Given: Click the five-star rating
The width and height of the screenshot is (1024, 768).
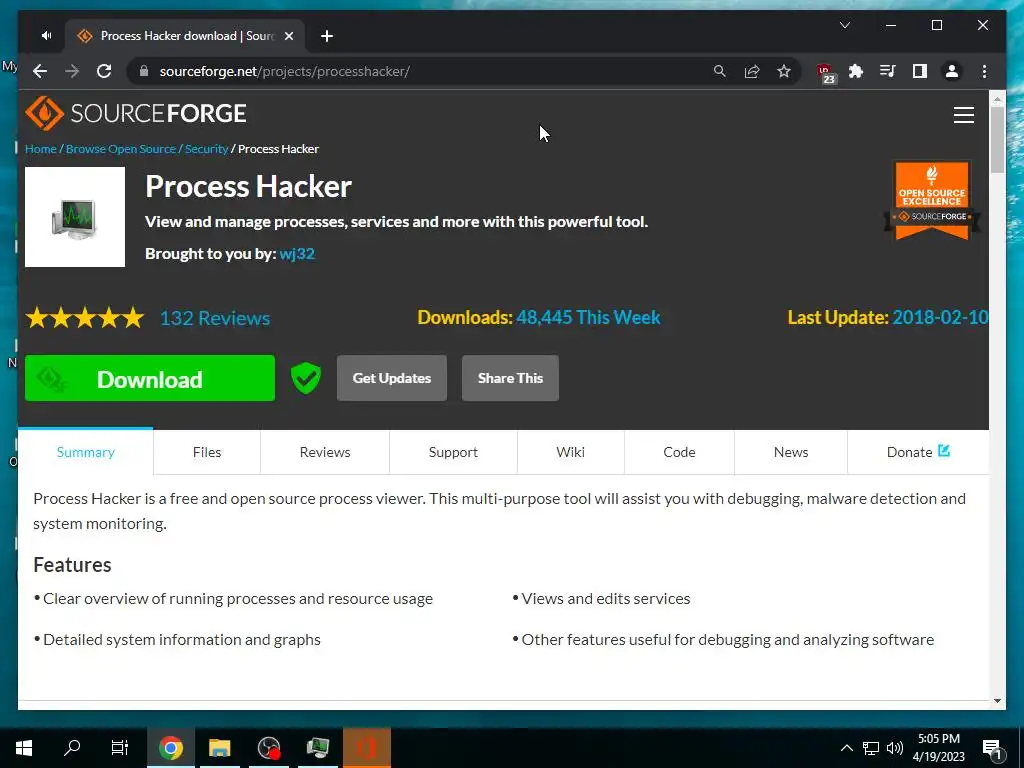Looking at the screenshot, I should (x=85, y=318).
